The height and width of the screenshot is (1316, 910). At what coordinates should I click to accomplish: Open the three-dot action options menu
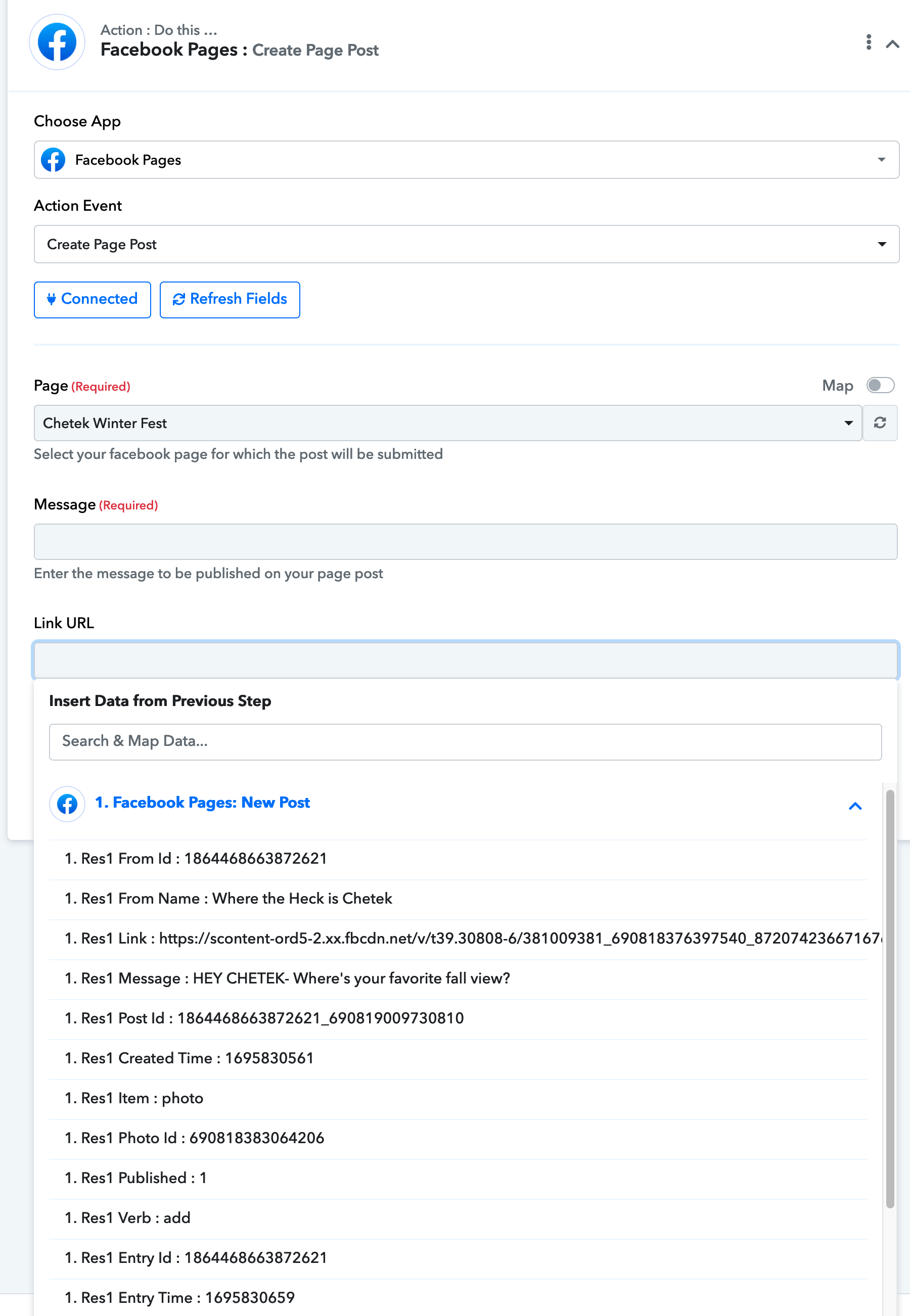pos(869,42)
